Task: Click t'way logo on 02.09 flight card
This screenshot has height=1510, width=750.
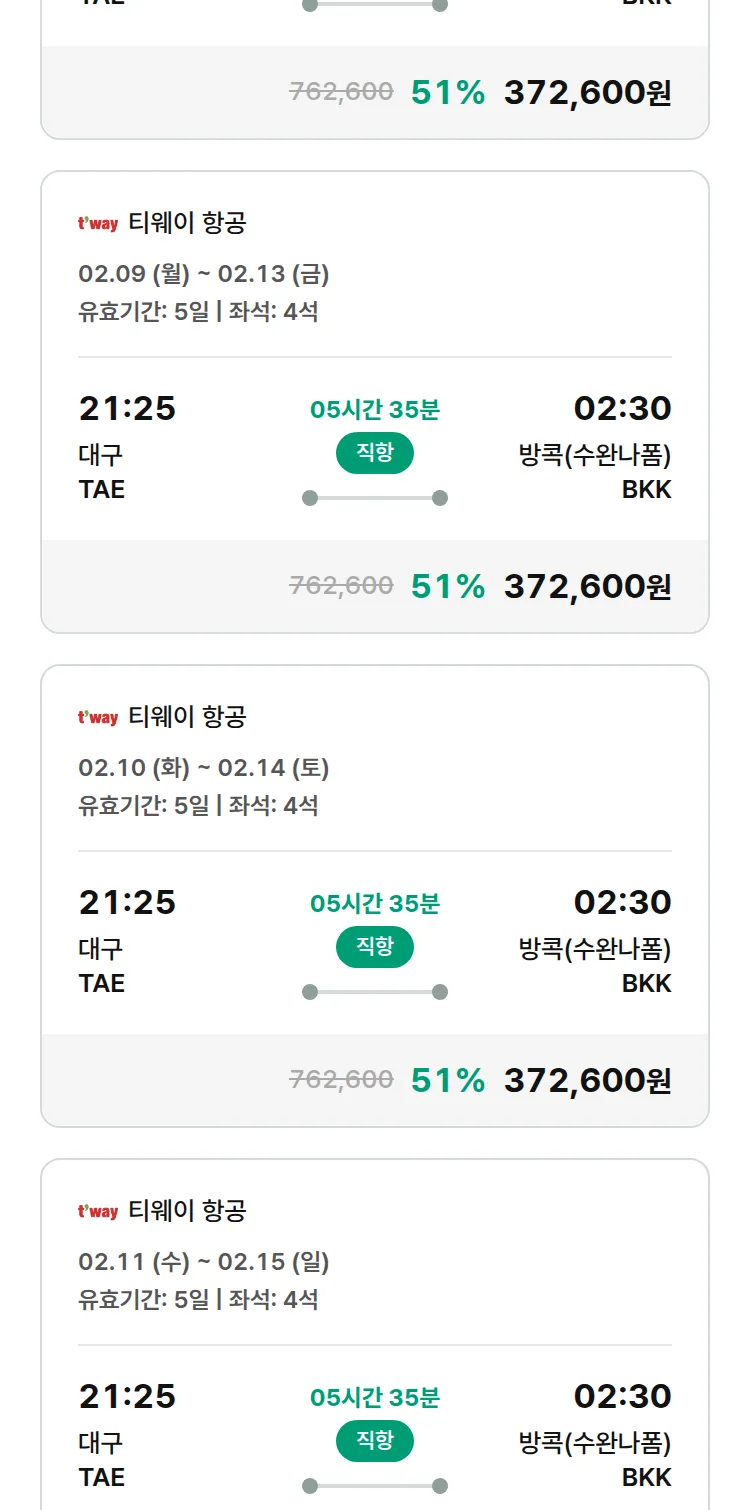Action: coord(98,224)
